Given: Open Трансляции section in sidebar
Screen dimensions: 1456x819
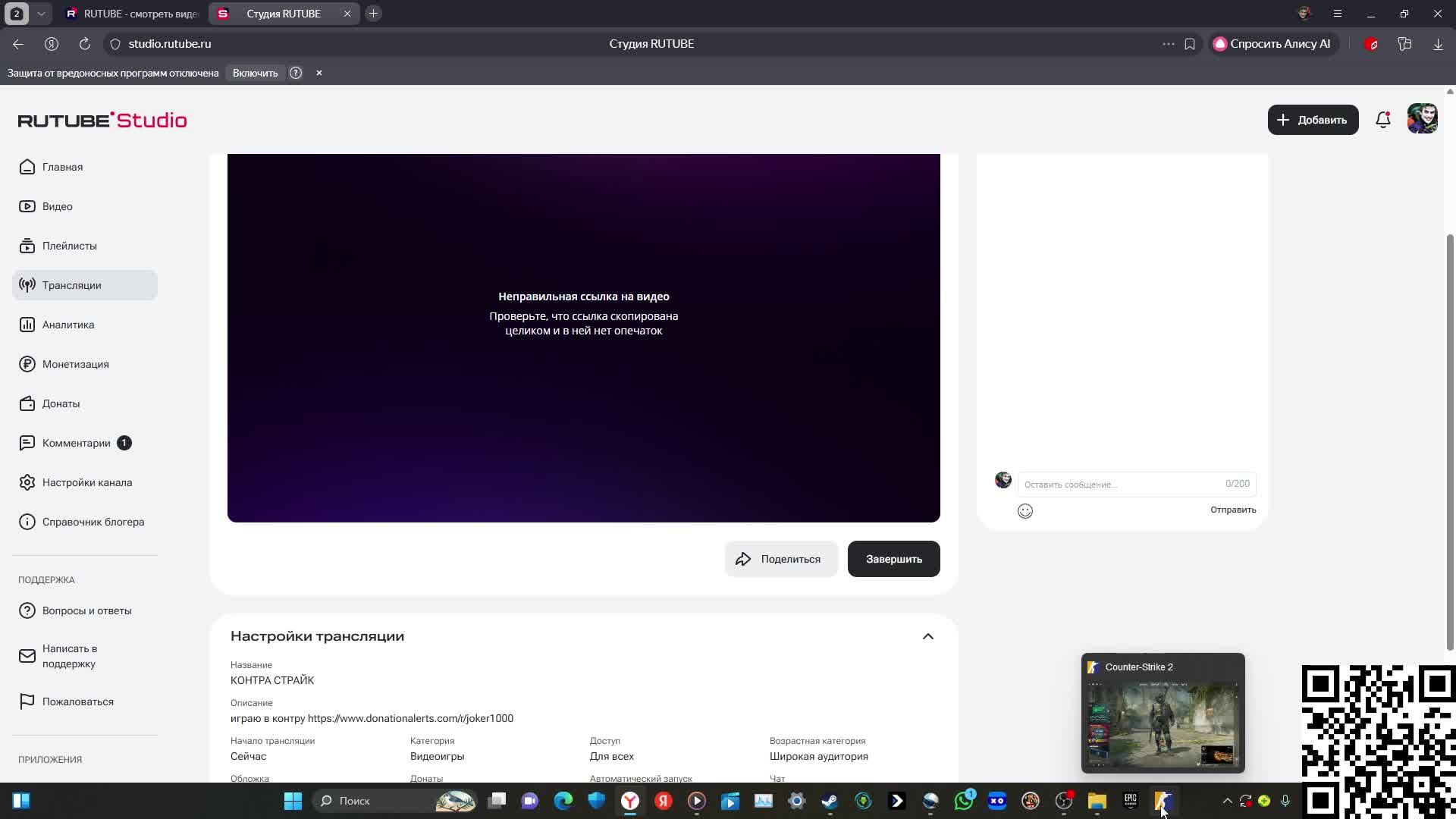Looking at the screenshot, I should [x=71, y=285].
